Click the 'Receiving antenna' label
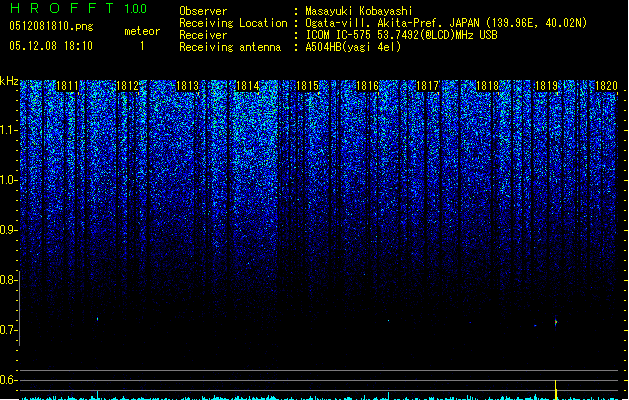This screenshot has height=400, width=629. pos(230,47)
